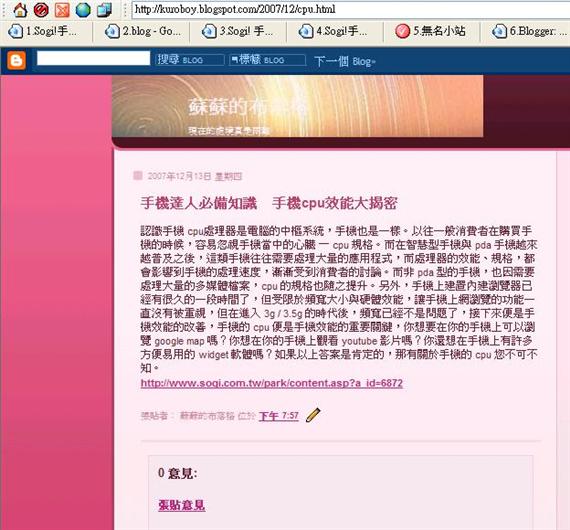Click the 張貼意見 post comment link

[182, 505]
